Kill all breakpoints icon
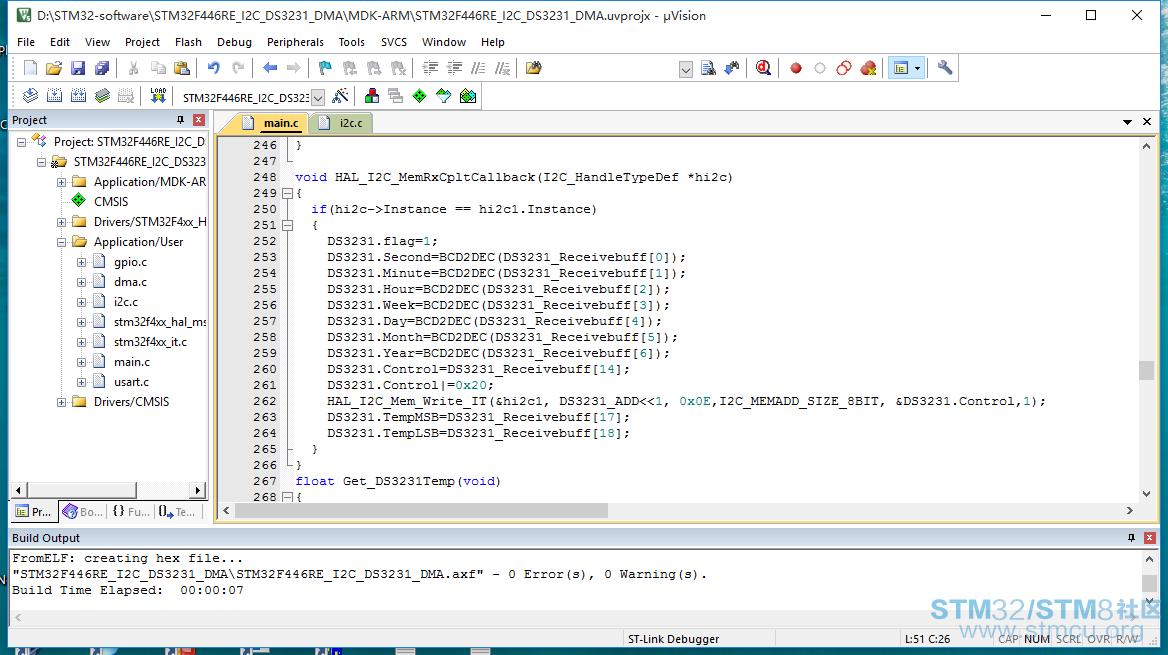This screenshot has width=1168, height=655. 868,68
